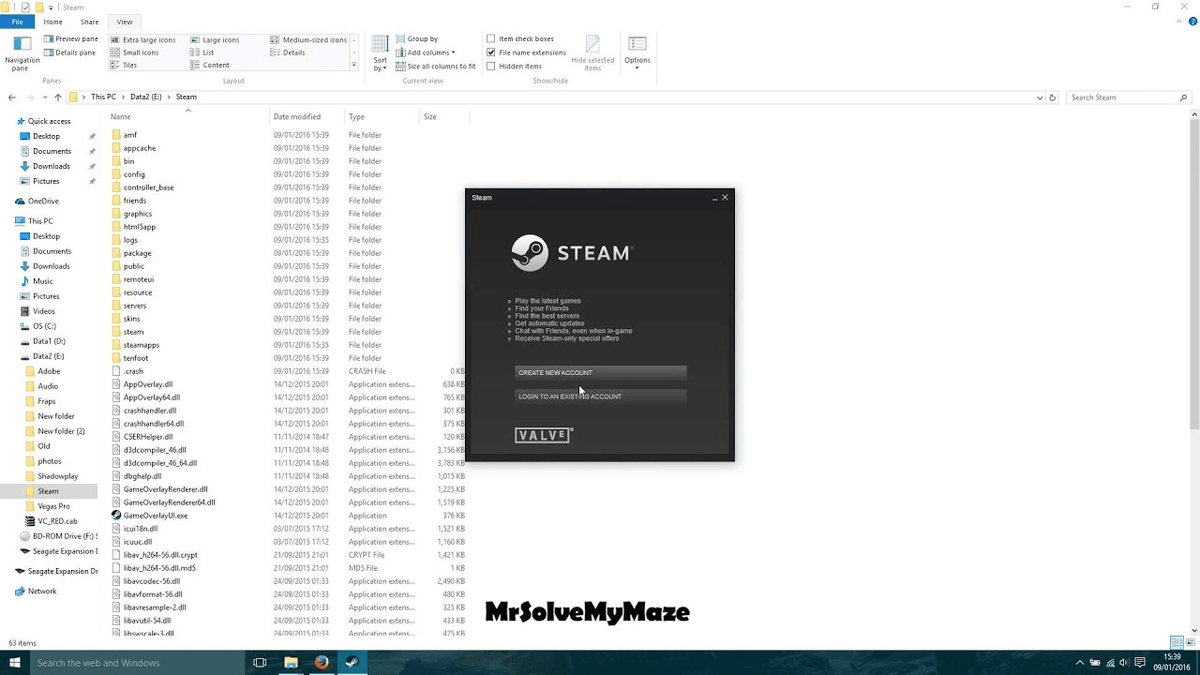
Task: Expand the address bar history dropdown
Action: click(1040, 98)
